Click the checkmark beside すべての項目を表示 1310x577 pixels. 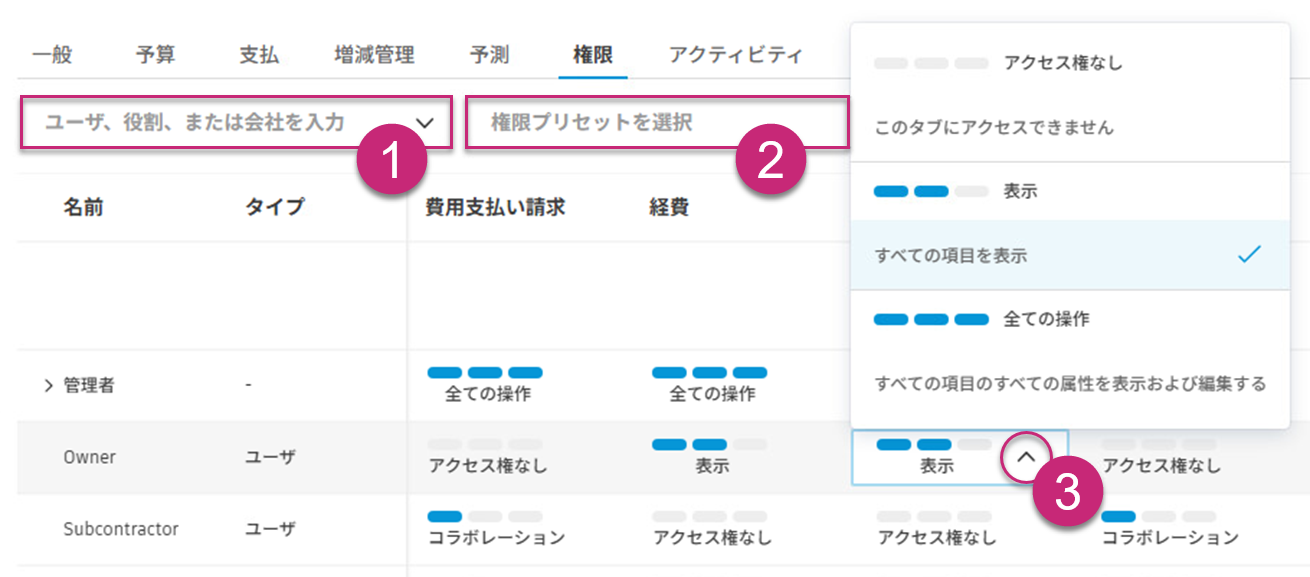coord(1247,255)
